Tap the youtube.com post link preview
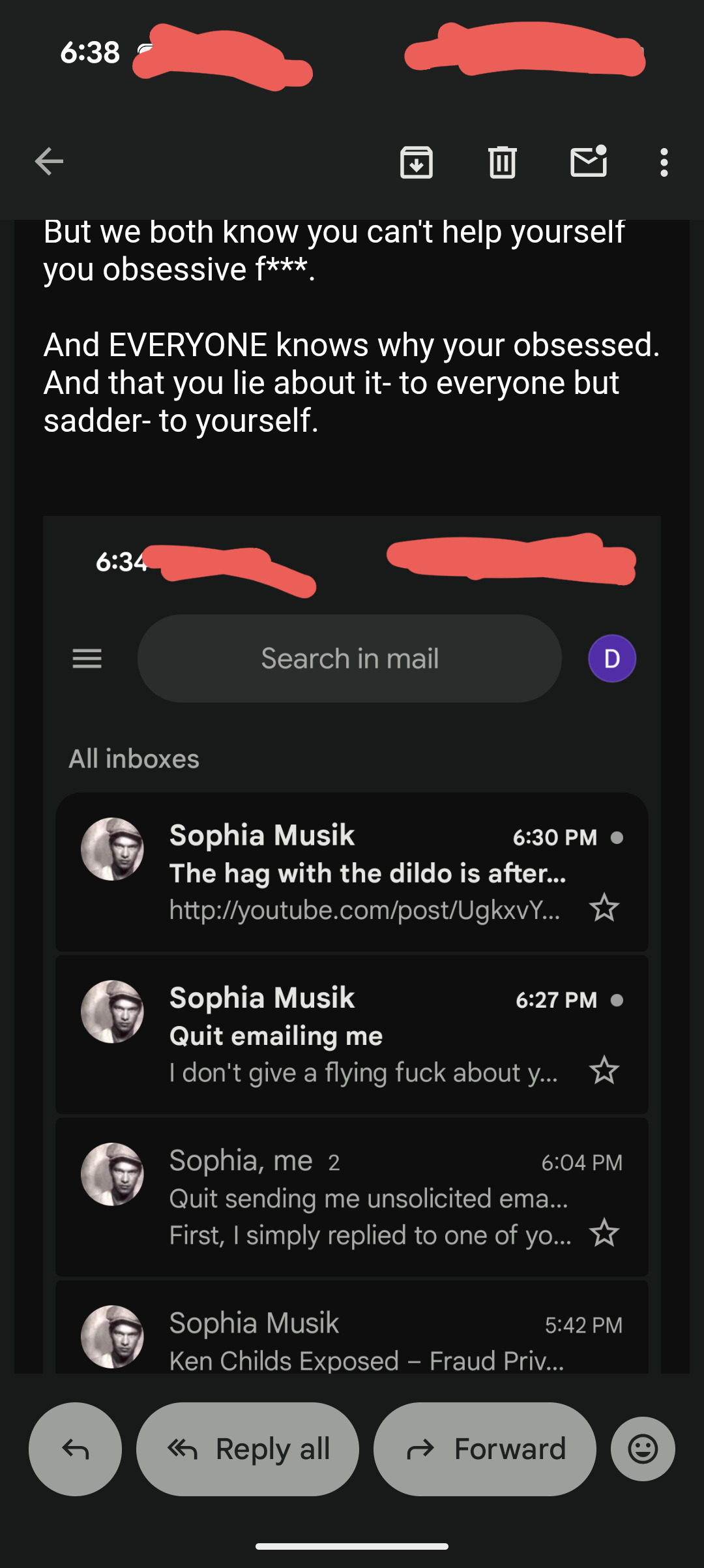The height and width of the screenshot is (1568, 704). click(364, 910)
